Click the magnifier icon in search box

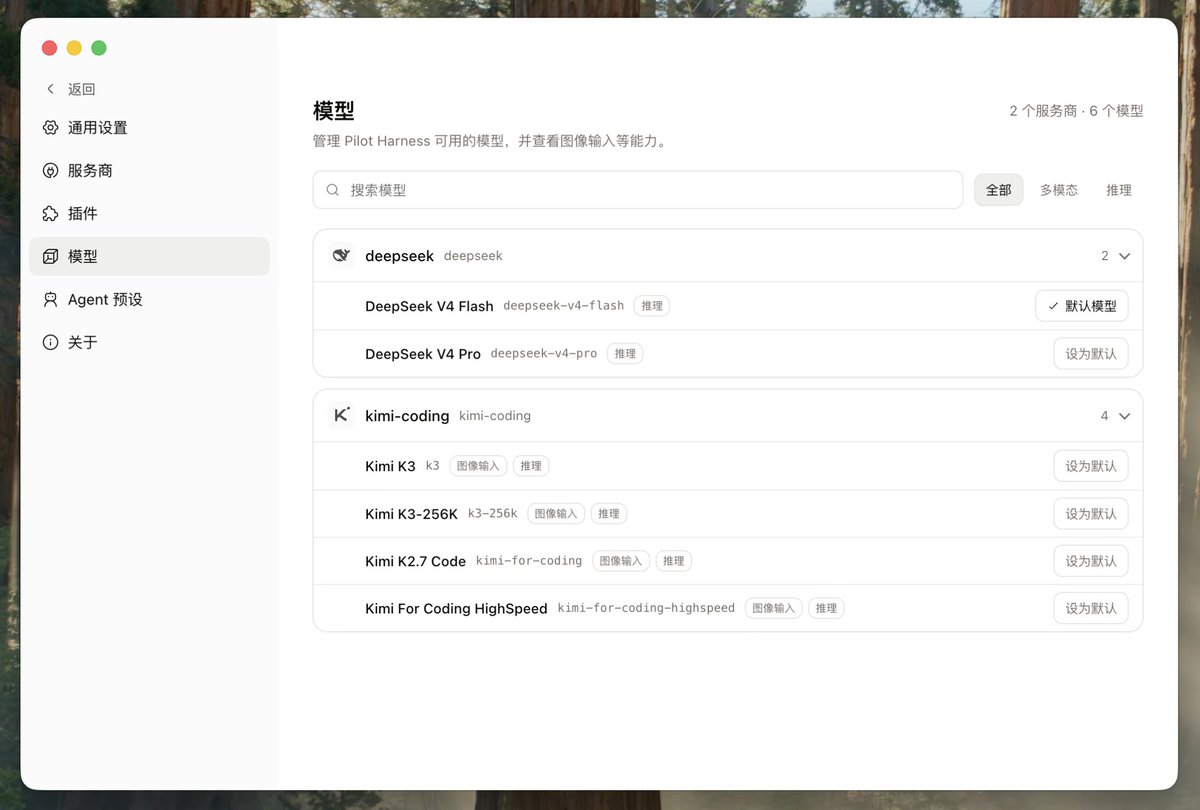pyautogui.click(x=333, y=190)
